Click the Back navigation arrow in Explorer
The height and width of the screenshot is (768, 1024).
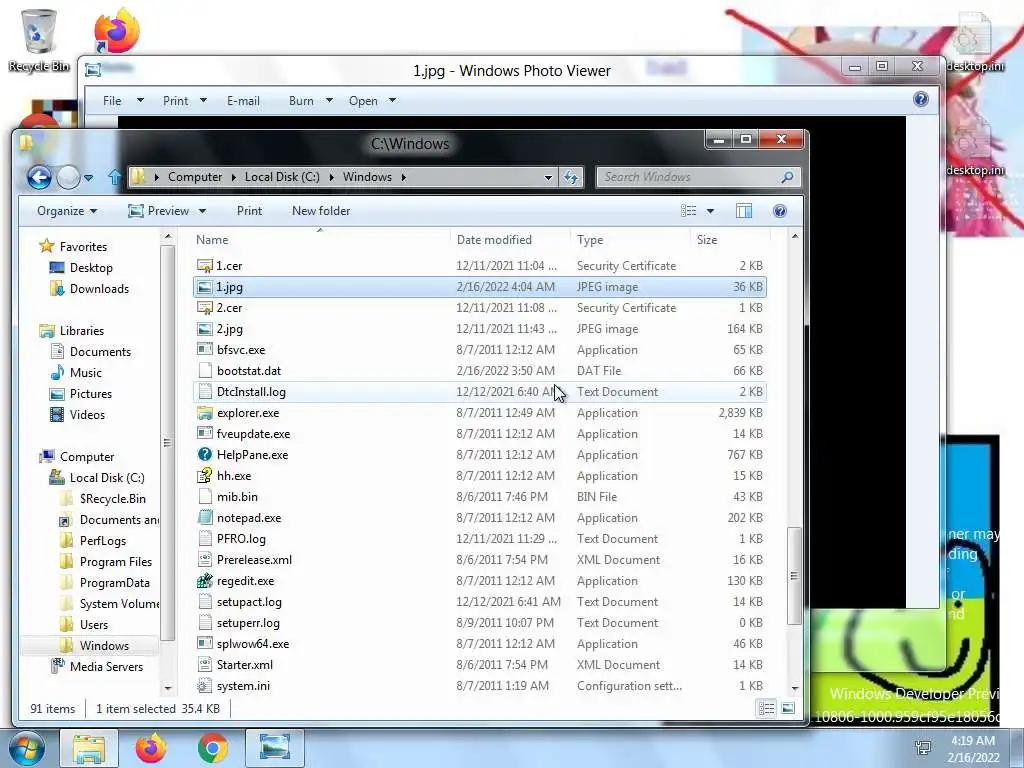pyautogui.click(x=39, y=177)
